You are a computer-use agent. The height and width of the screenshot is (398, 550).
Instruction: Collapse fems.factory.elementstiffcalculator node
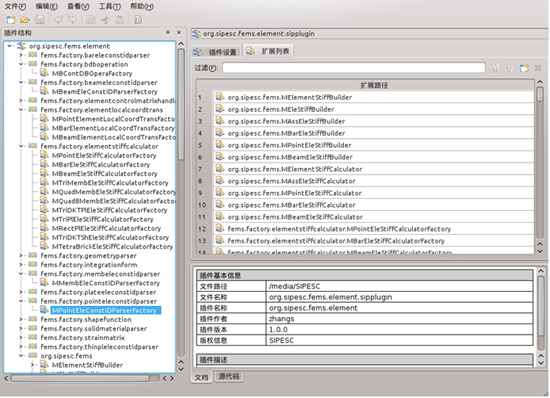click(x=21, y=146)
